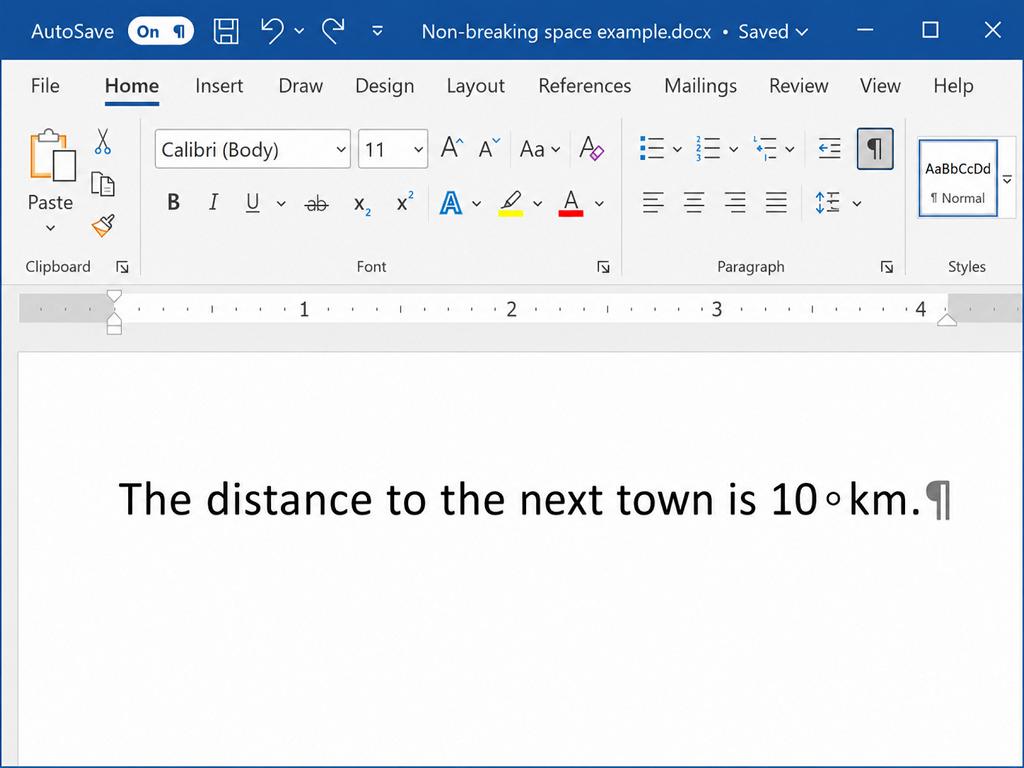Decrease paragraph indent
The width and height of the screenshot is (1024, 768).
[x=829, y=149]
